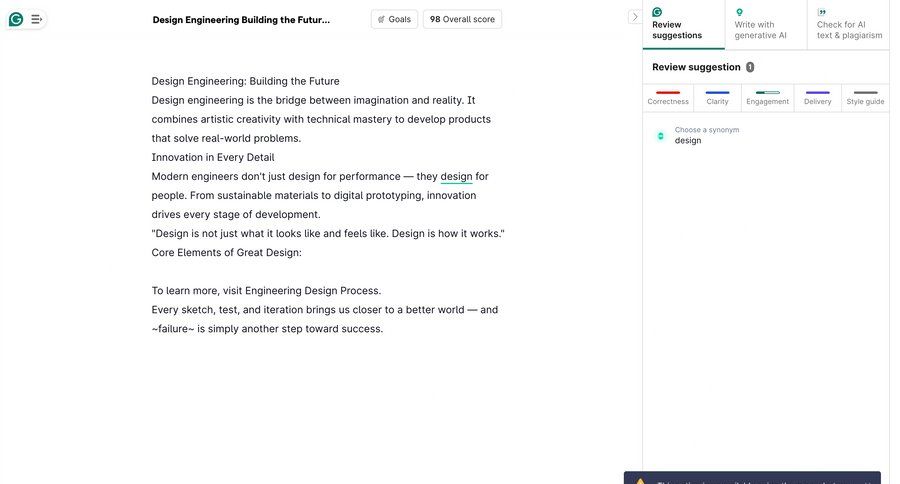This screenshot has width=900, height=484.
Task: Click the line 'Innovation in Every Detail'
Action: 213,157
